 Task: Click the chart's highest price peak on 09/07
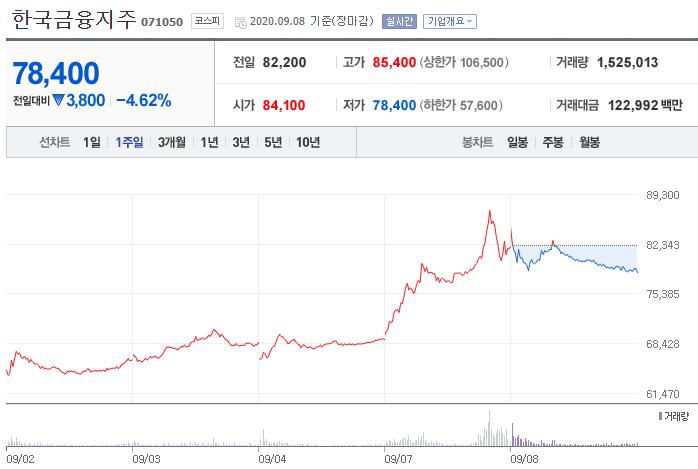point(490,211)
